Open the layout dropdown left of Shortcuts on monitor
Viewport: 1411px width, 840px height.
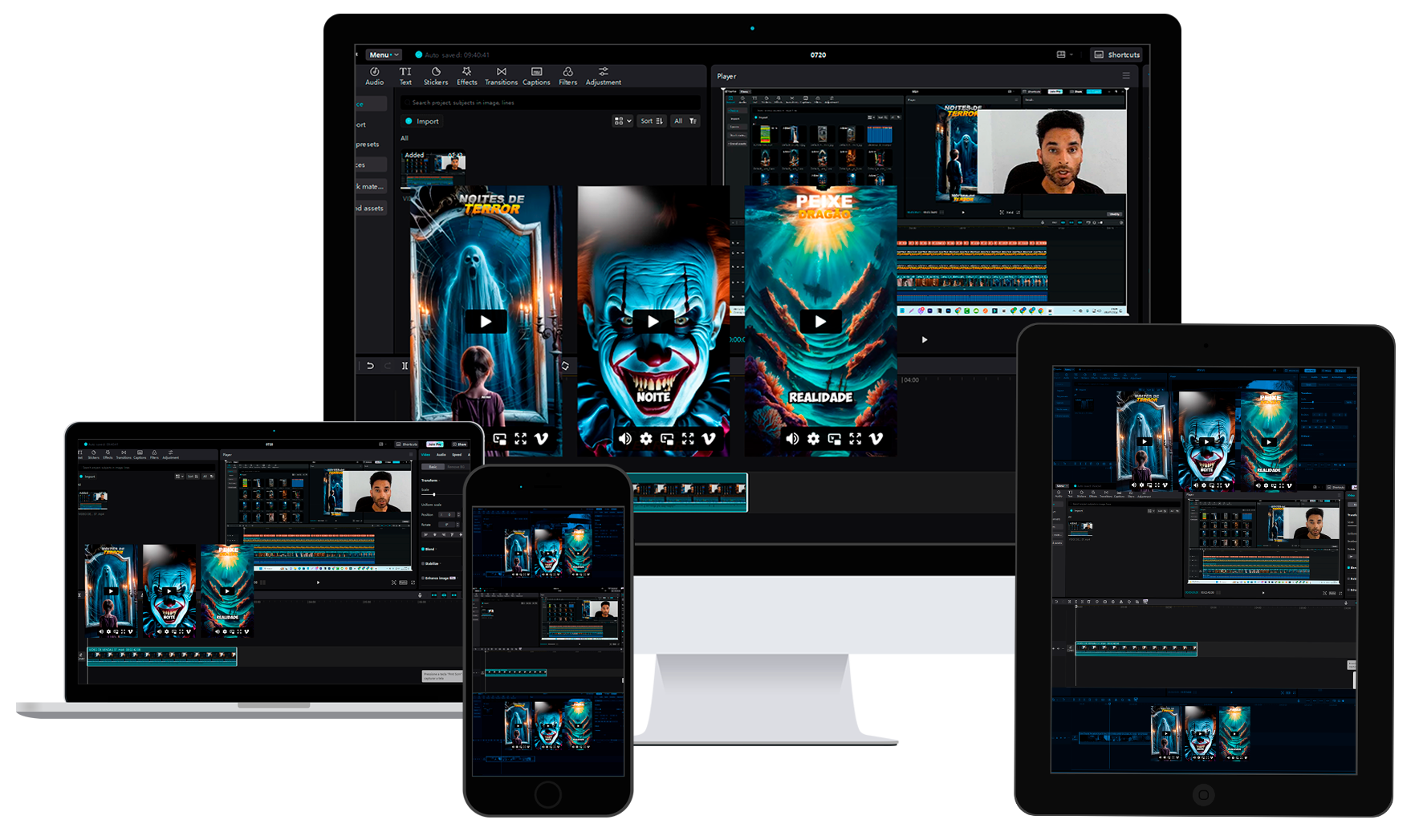[1064, 55]
